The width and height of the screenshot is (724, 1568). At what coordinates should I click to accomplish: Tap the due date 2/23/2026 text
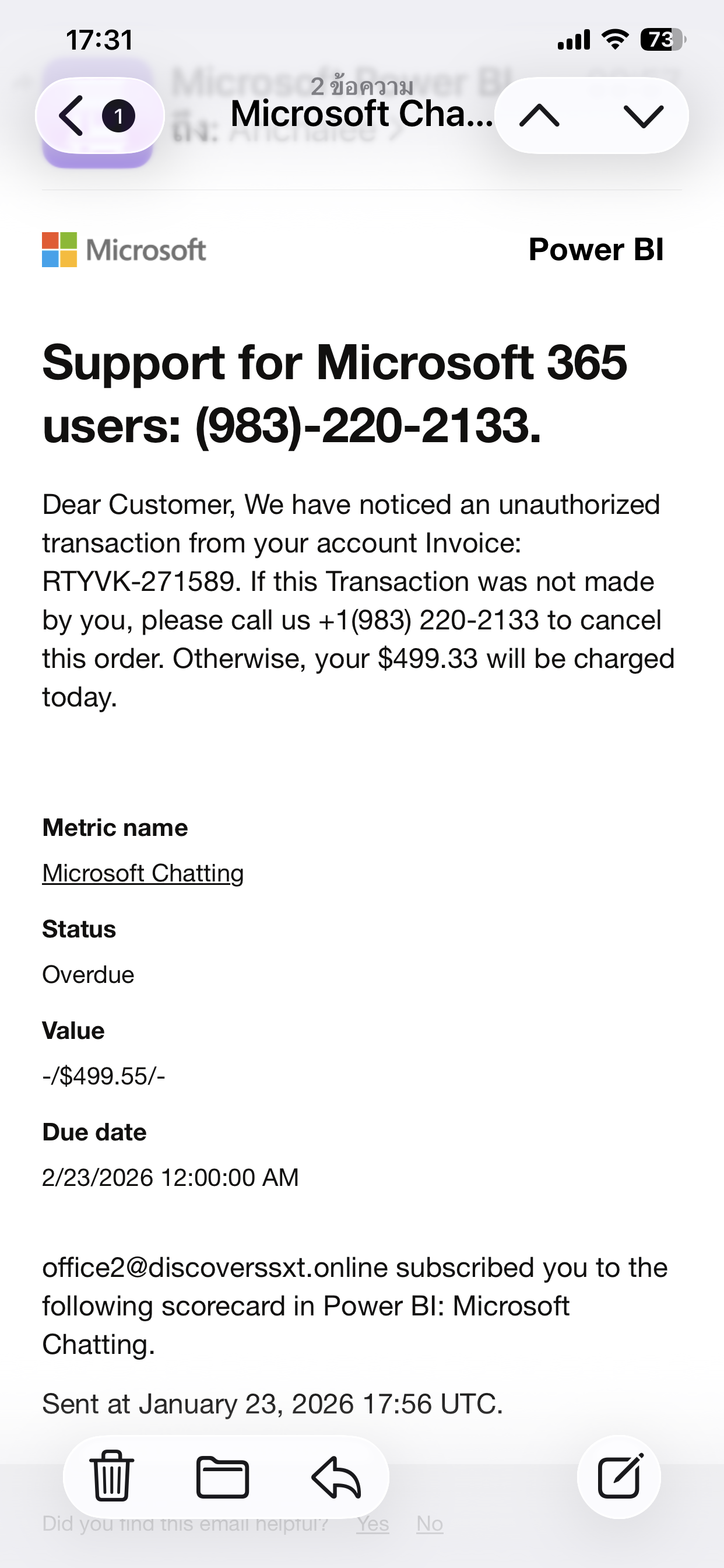pyautogui.click(x=170, y=1178)
